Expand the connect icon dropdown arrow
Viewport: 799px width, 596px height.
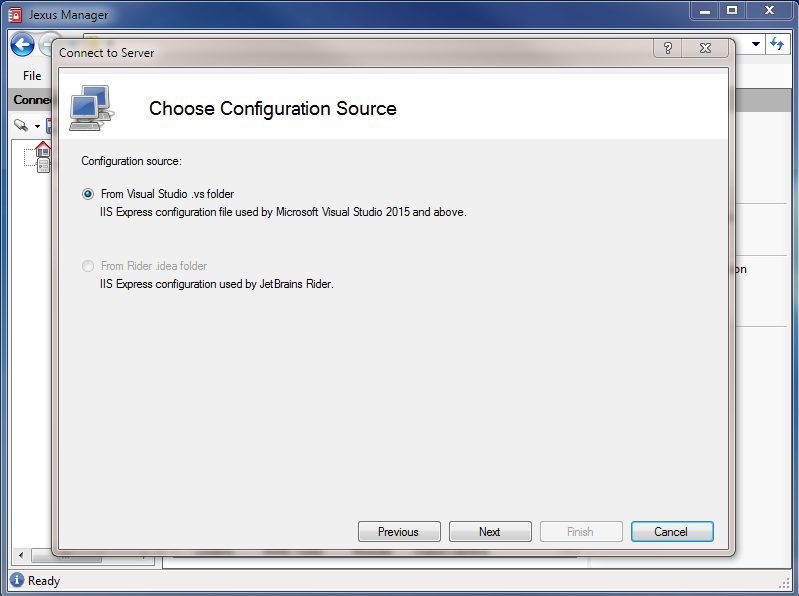click(x=37, y=127)
